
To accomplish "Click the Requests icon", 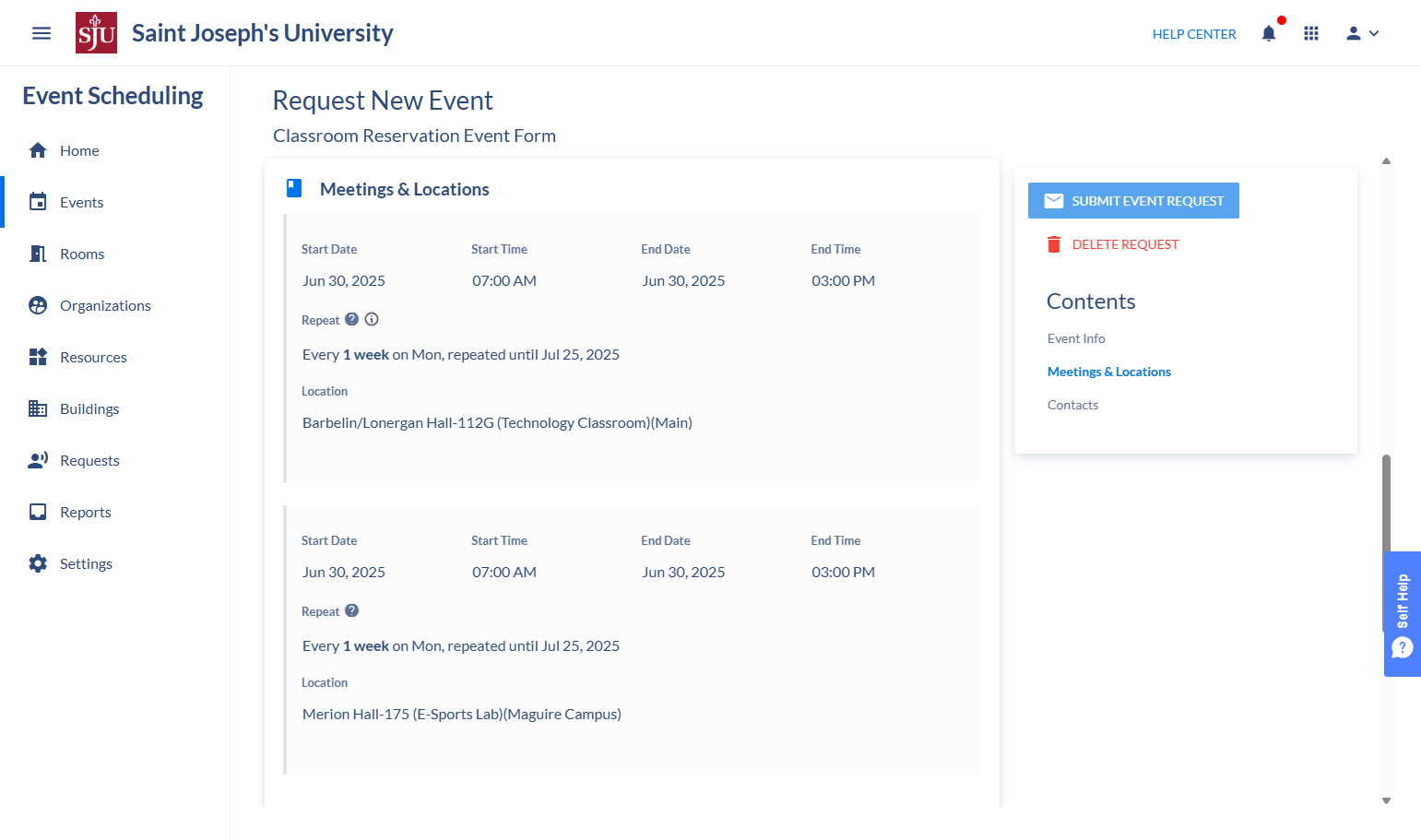I will click(38, 460).
